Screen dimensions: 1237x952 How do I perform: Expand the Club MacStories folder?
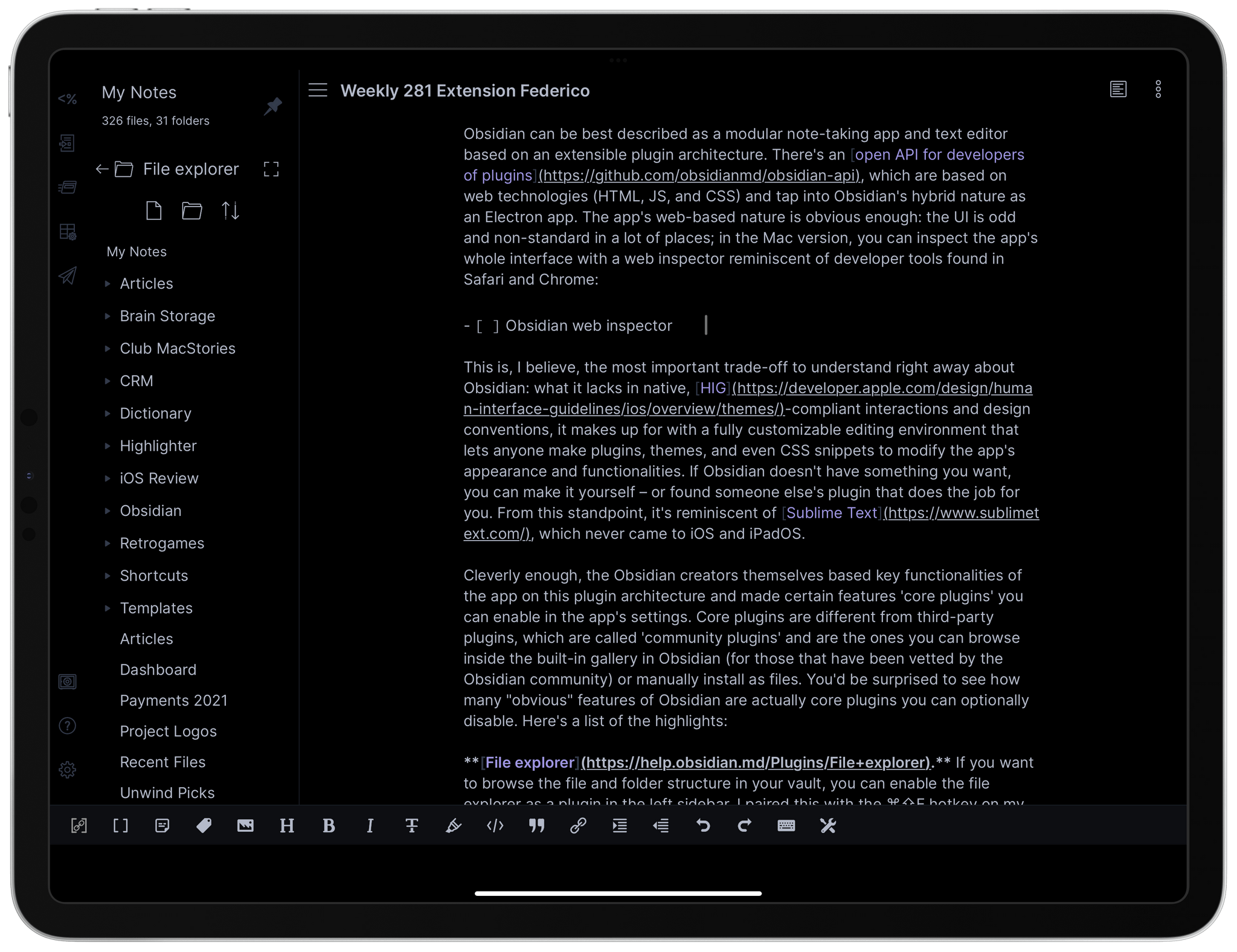coord(108,349)
